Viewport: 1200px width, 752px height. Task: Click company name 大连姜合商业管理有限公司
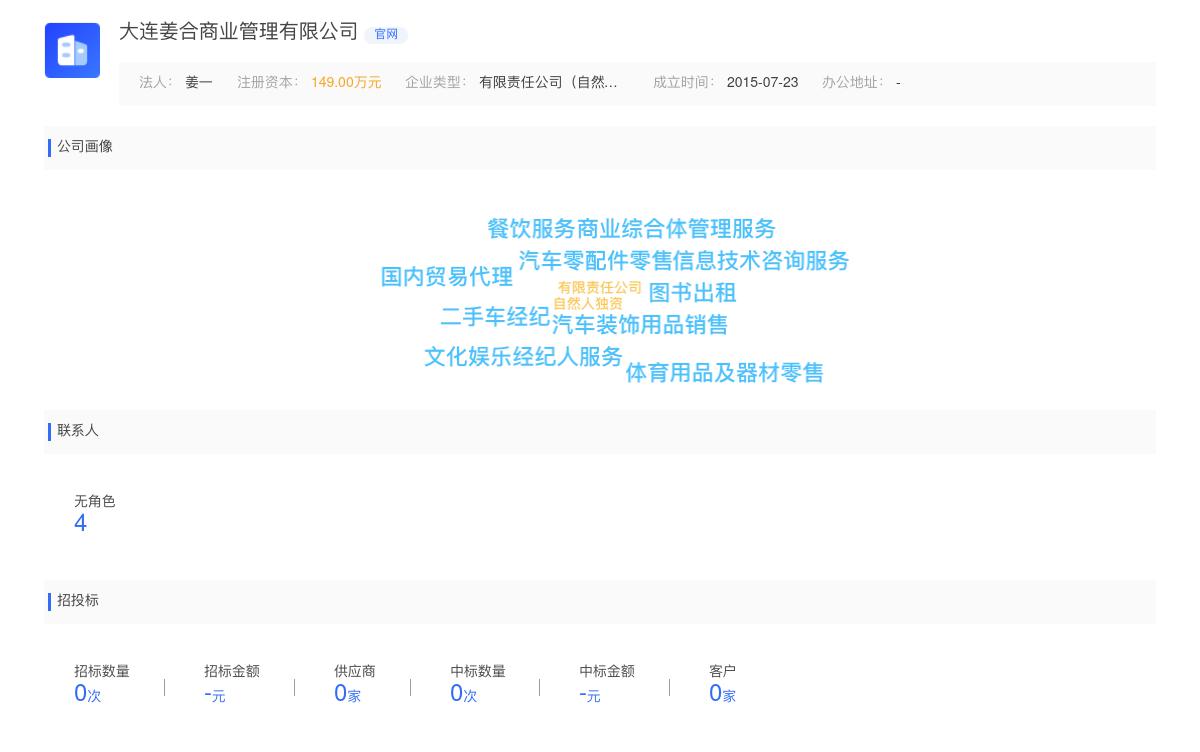pyautogui.click(x=238, y=31)
